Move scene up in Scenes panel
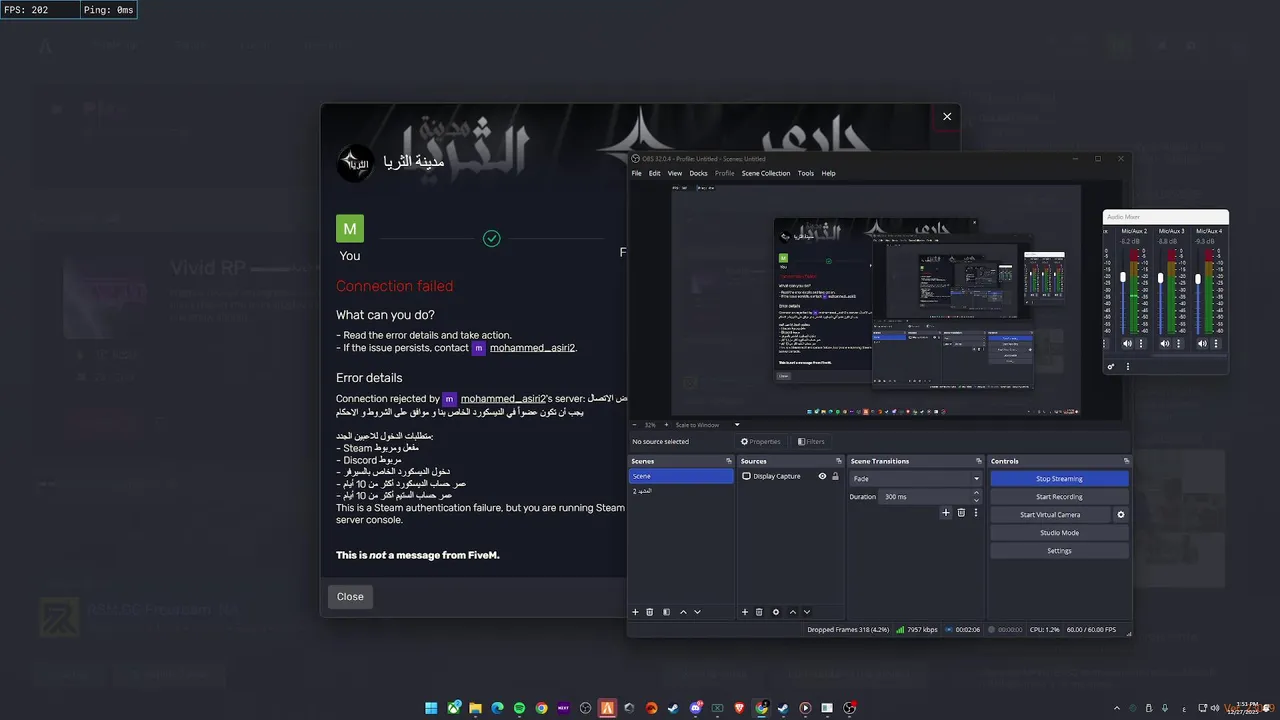This screenshot has width=1280, height=720. point(683,612)
